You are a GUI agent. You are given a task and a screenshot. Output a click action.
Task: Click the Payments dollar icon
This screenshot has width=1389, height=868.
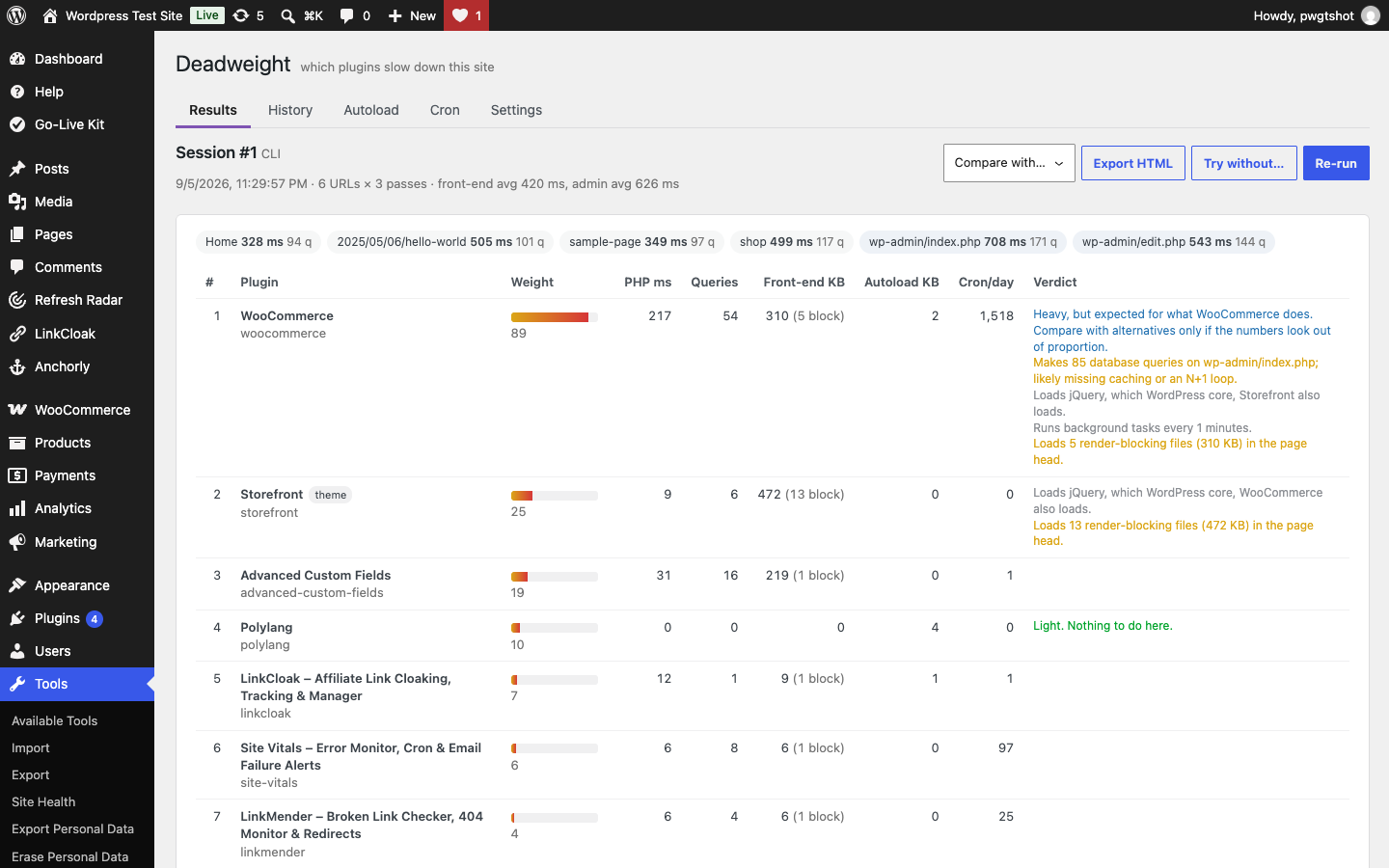[x=17, y=475]
